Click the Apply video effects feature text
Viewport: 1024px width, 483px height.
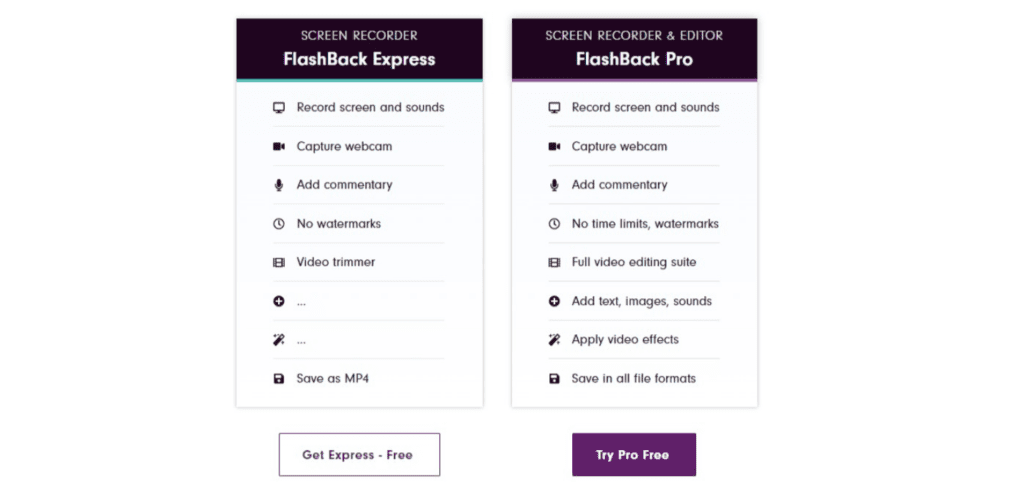click(x=625, y=340)
